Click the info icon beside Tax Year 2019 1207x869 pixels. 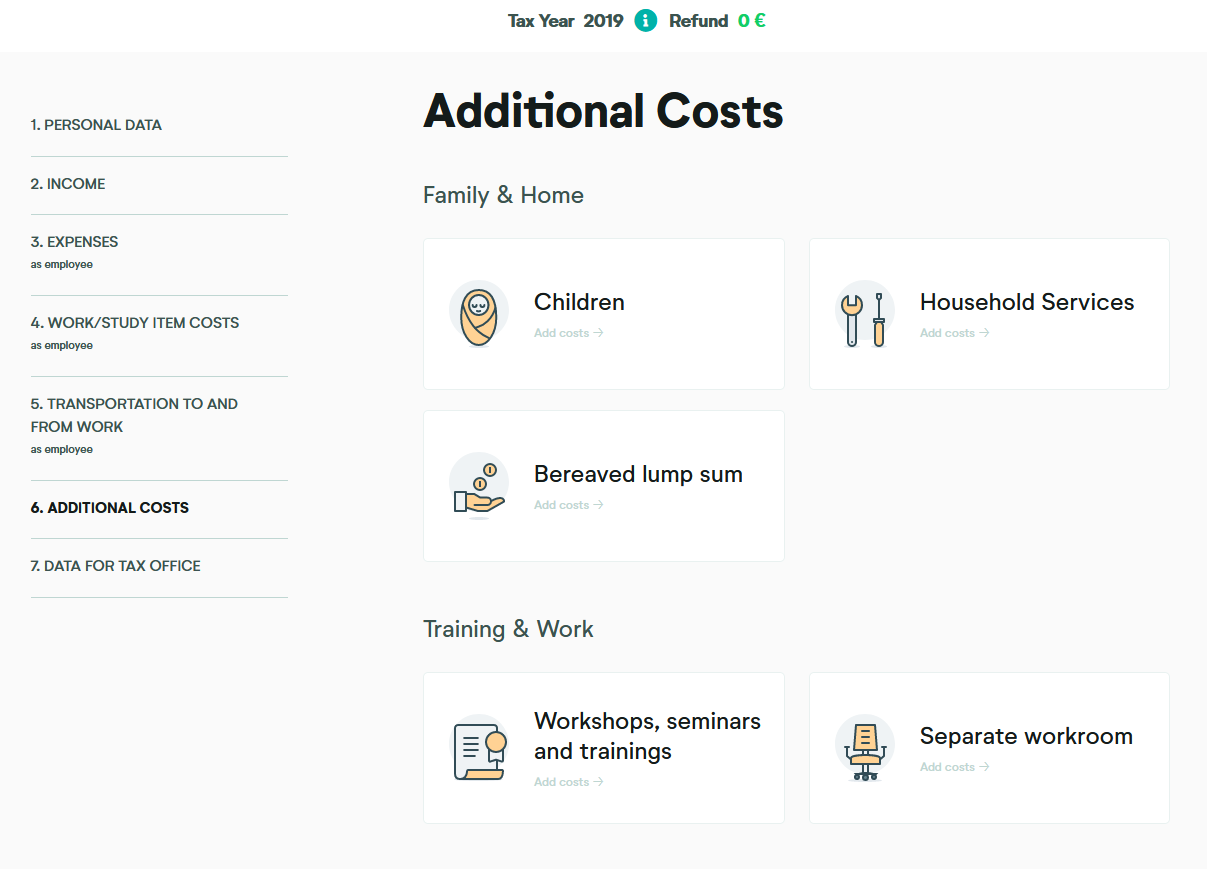click(646, 21)
